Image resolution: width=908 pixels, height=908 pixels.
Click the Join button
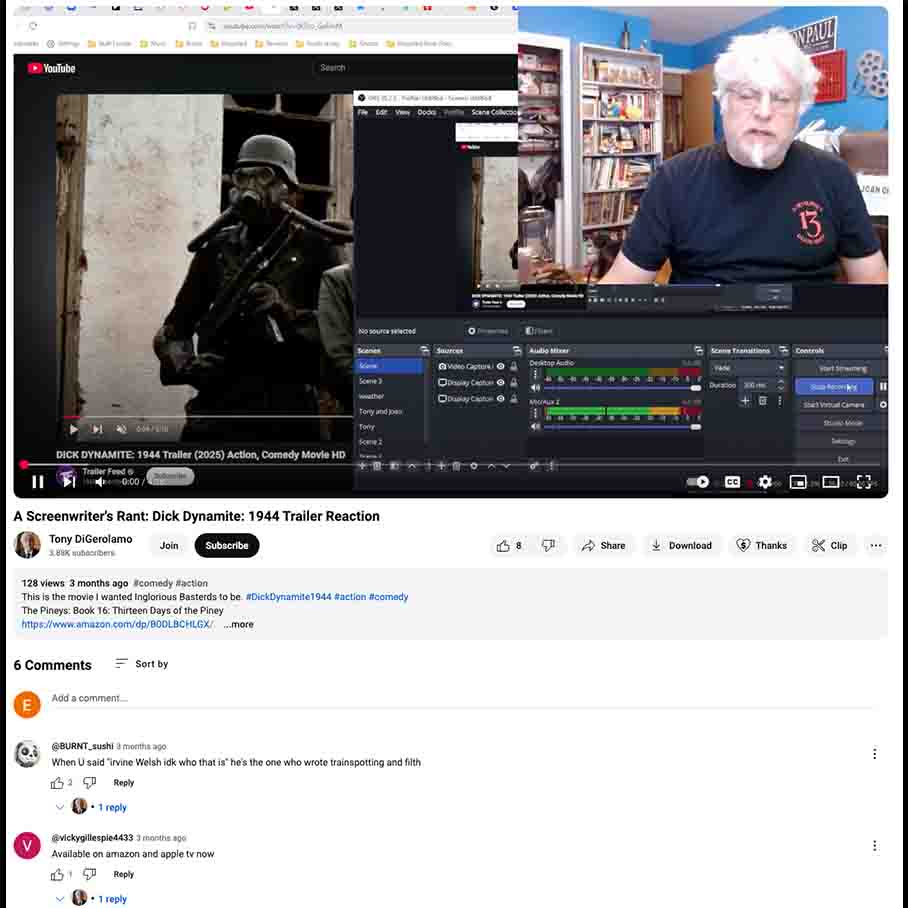point(169,545)
